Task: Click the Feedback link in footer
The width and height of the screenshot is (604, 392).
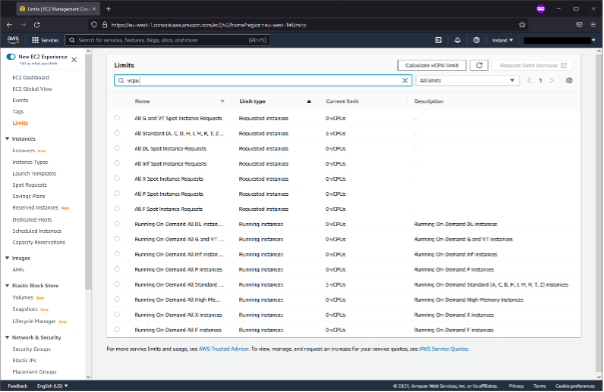Action: point(17,386)
